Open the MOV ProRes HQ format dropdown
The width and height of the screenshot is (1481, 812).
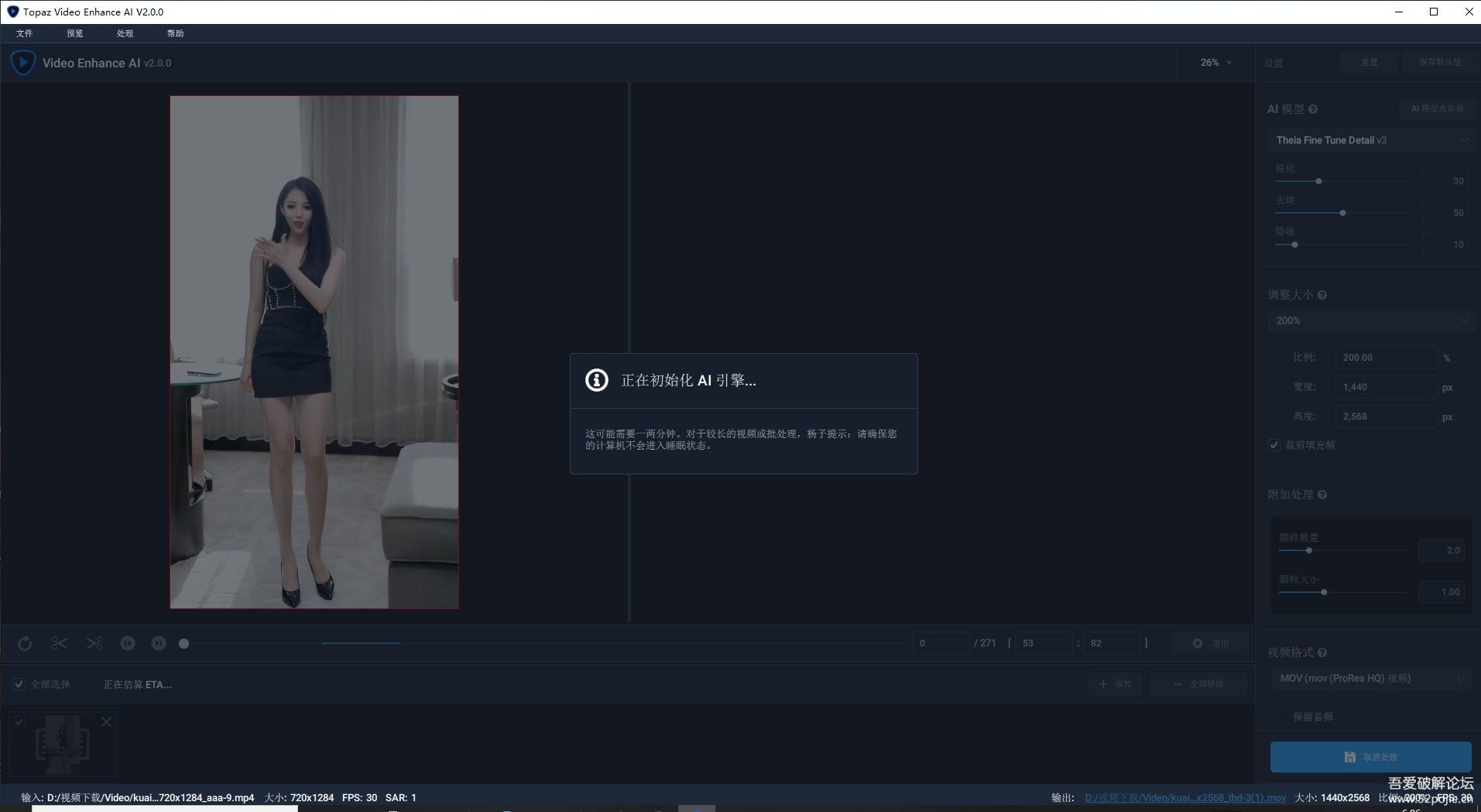[x=1370, y=678]
